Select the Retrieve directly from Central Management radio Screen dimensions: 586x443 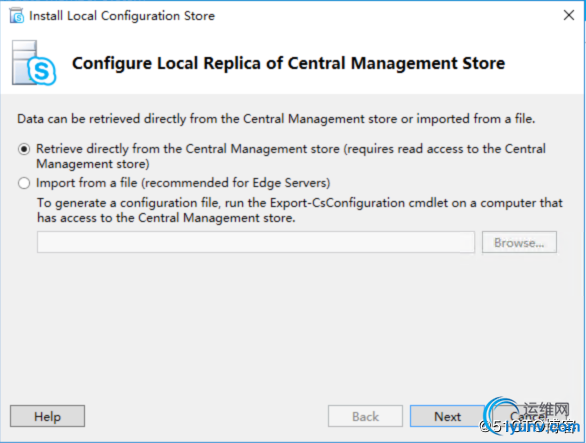(24, 149)
